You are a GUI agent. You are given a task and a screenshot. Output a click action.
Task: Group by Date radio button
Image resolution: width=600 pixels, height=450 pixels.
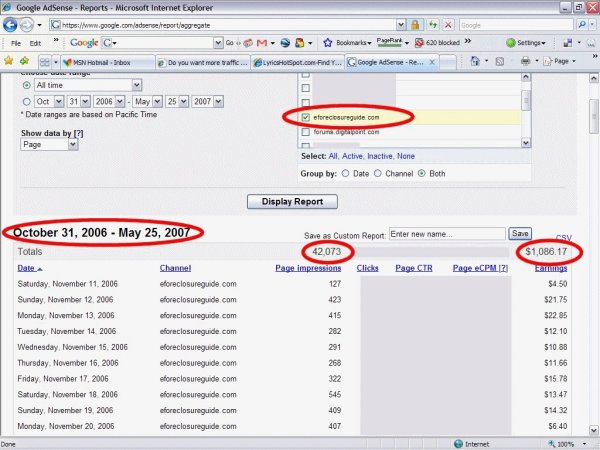(345, 173)
